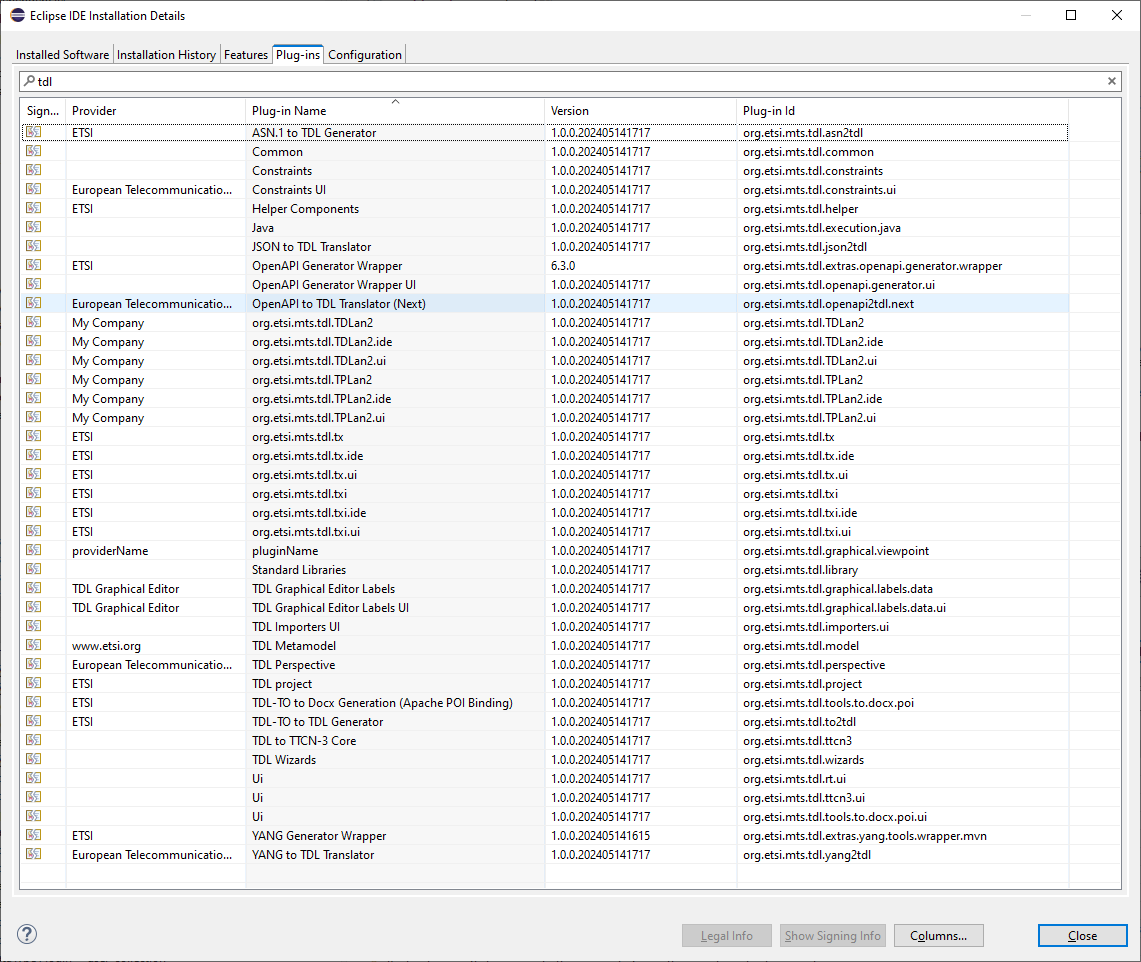This screenshot has width=1141, height=962.
Task: Sort by the Plug-in Id column header
Action: click(902, 111)
